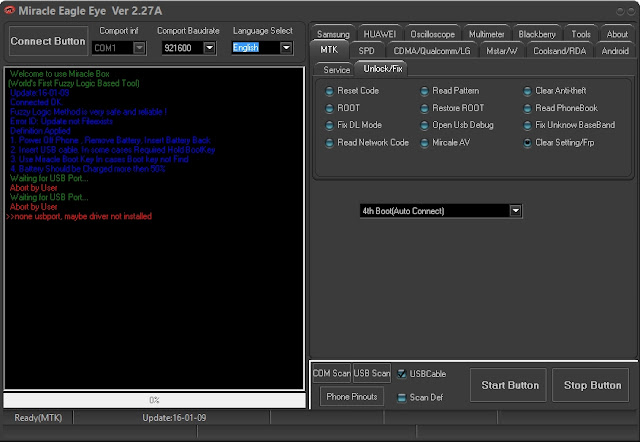Open the HUAWEI tab
The width and height of the screenshot is (640, 442).
point(380,34)
